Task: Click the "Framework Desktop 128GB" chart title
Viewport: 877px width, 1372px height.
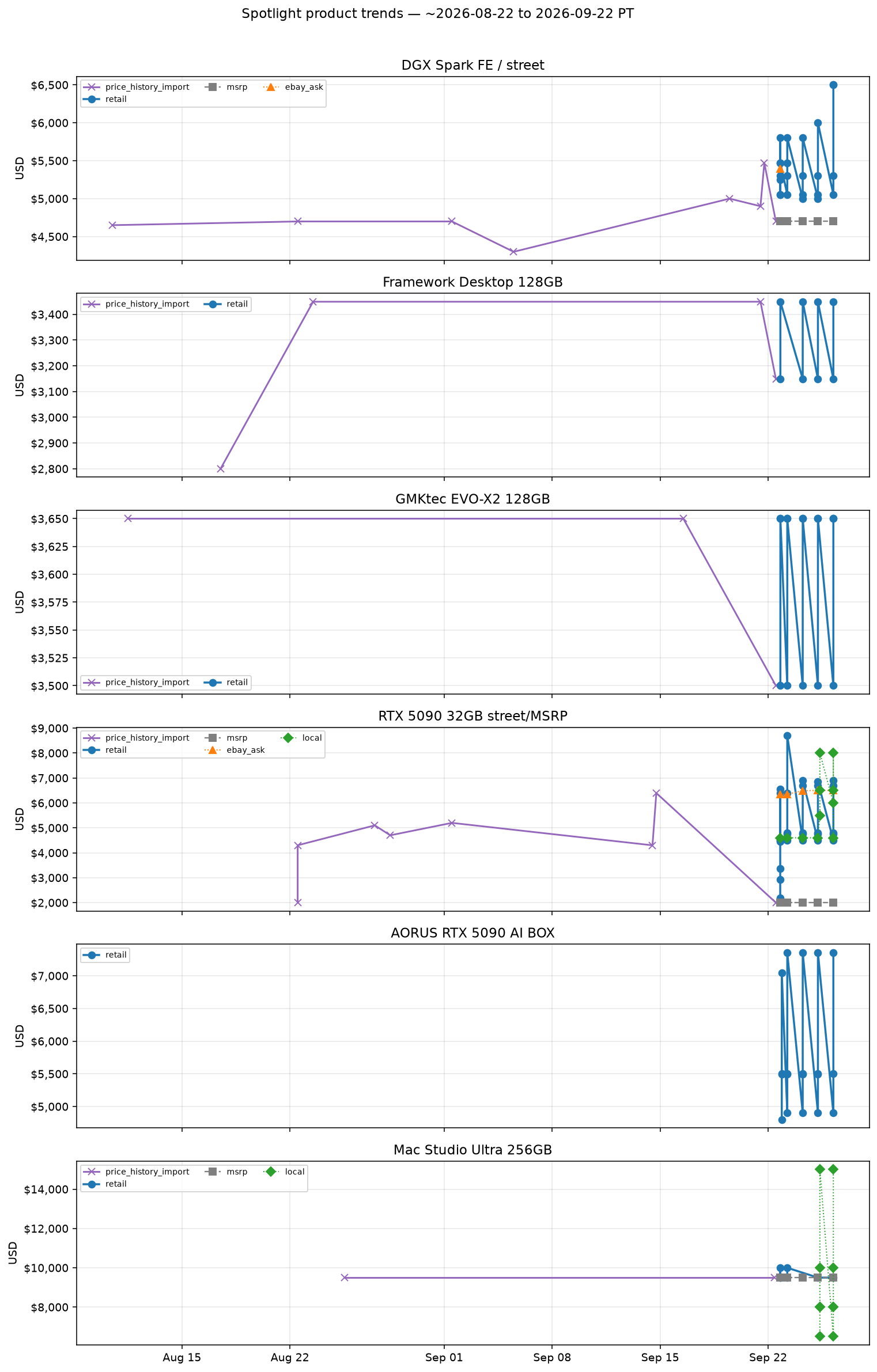Action: pos(472,282)
